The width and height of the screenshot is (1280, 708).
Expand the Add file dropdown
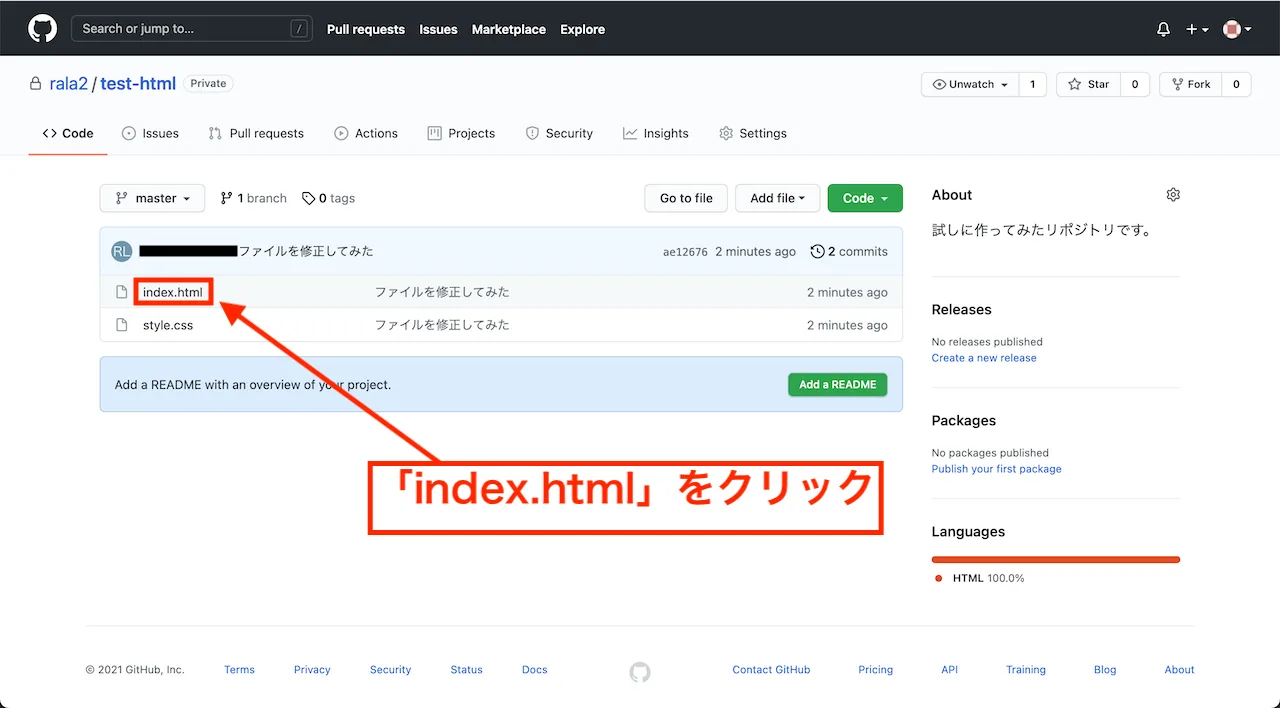[777, 198]
